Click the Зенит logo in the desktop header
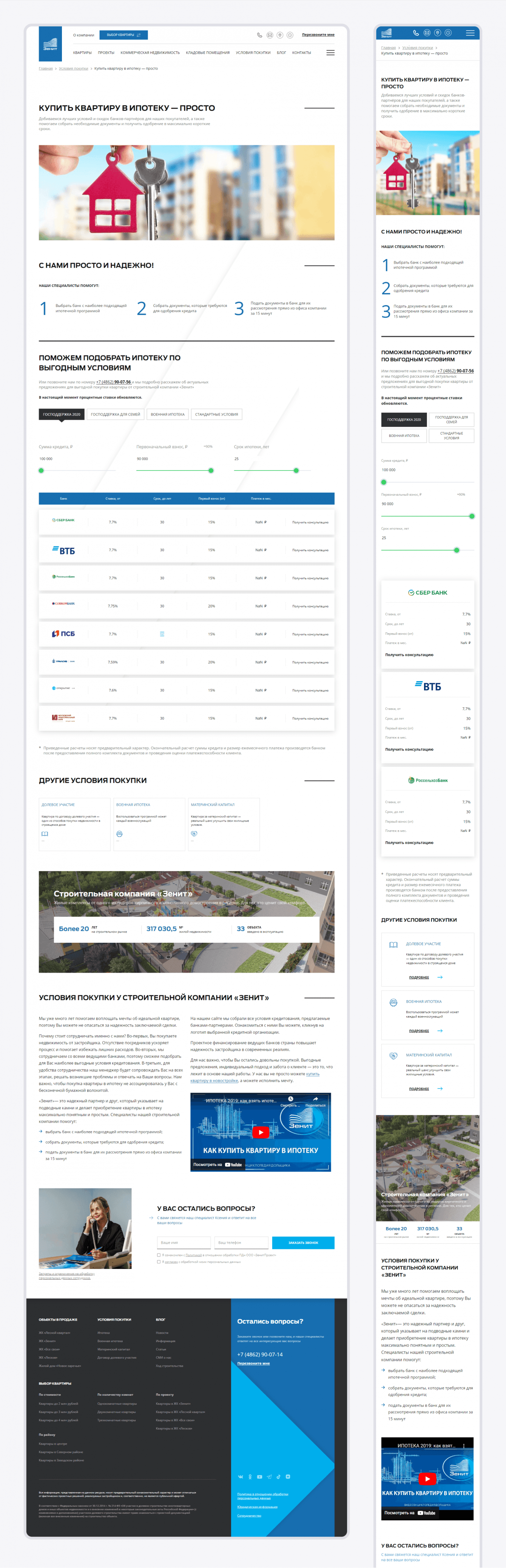The image size is (506, 1568). click(50, 44)
